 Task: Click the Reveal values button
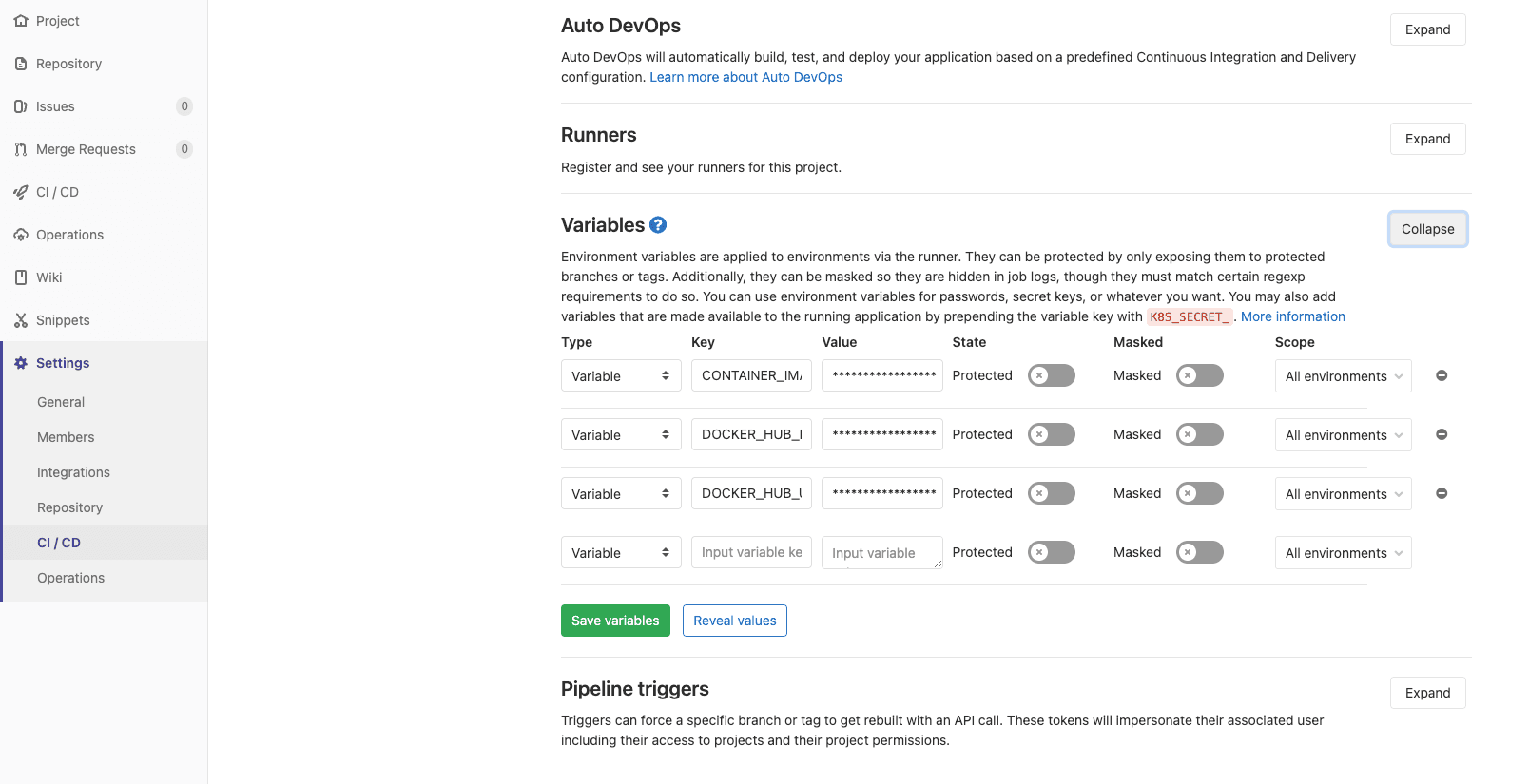coord(734,621)
